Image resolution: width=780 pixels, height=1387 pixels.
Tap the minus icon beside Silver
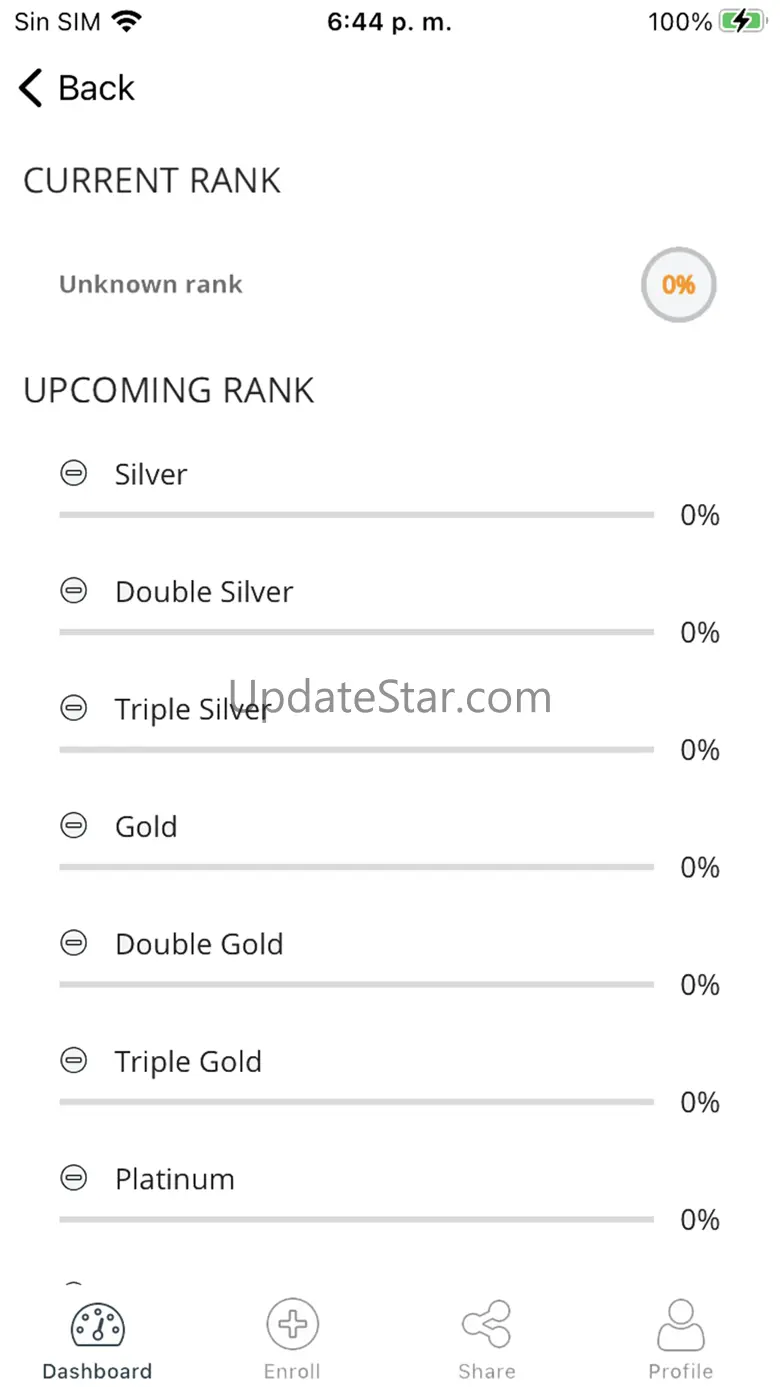coord(74,473)
